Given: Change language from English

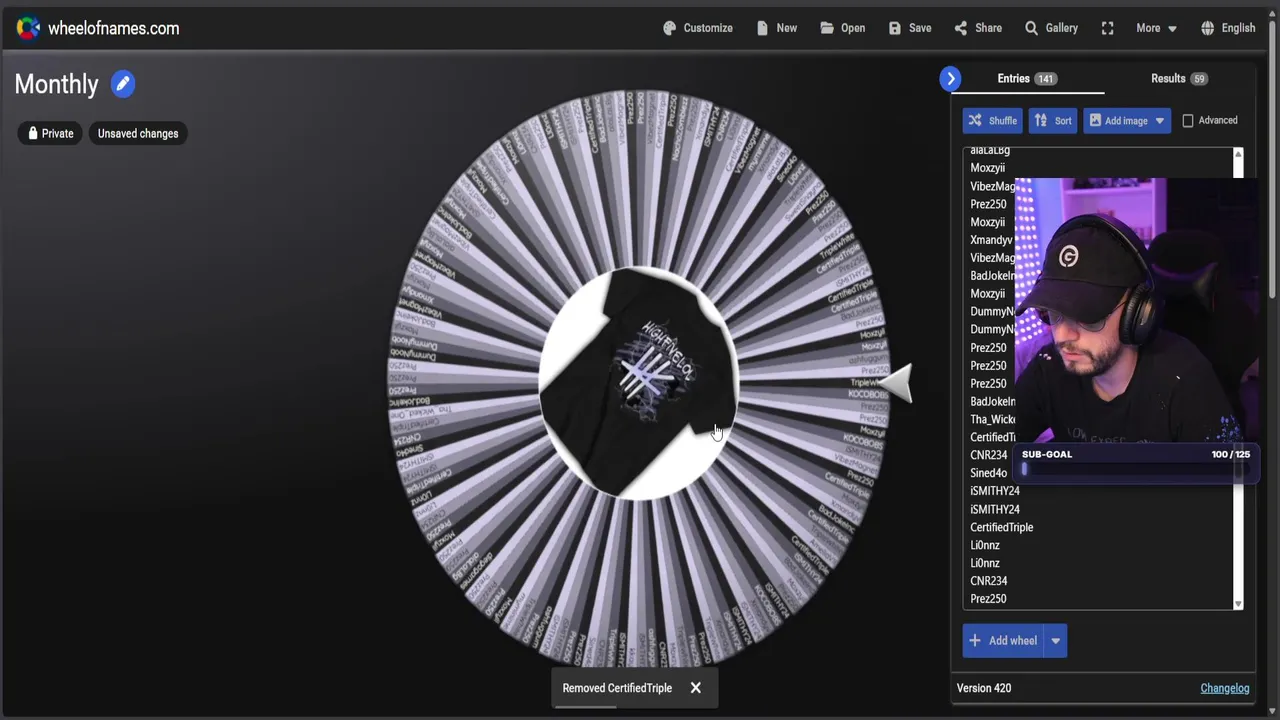Looking at the screenshot, I should 1228,28.
